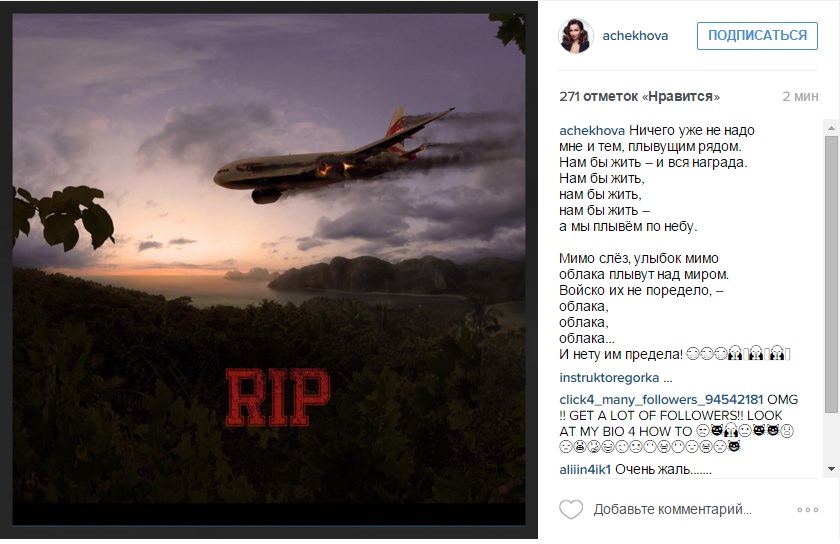Open the three-dots more options menu
The height and width of the screenshot is (544, 840).
807,510
